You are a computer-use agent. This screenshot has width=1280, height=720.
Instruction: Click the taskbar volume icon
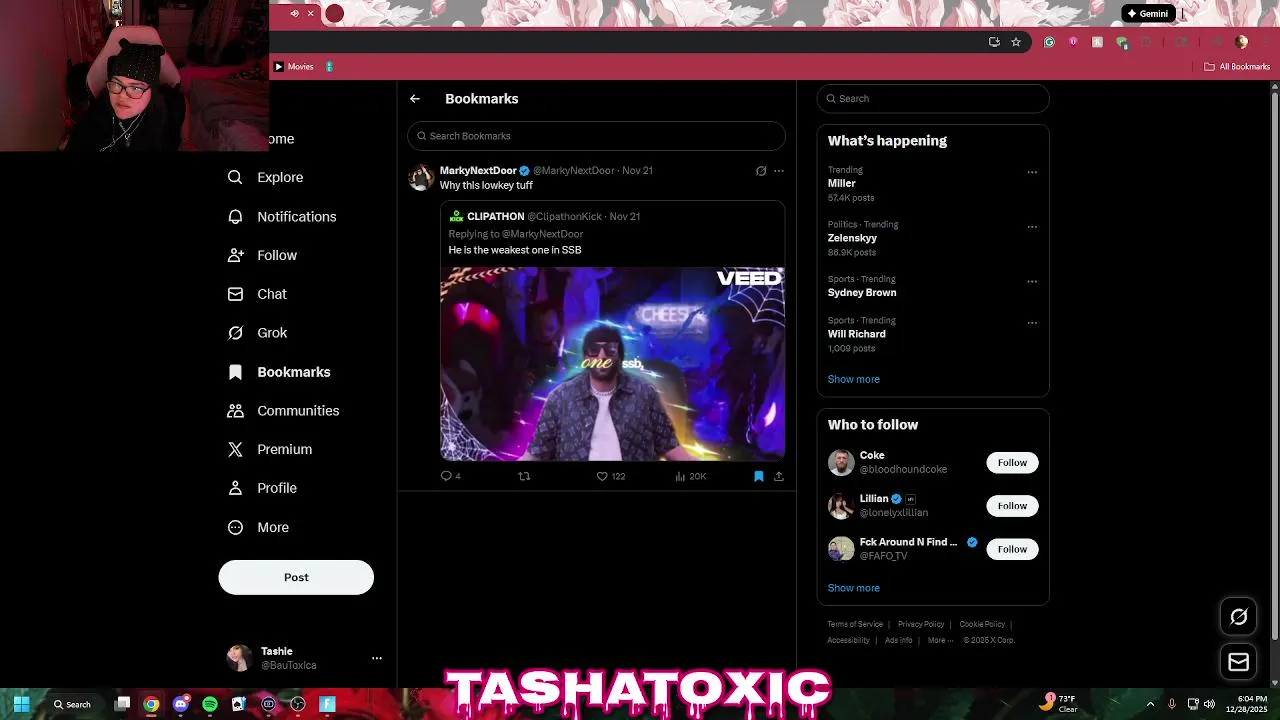[1210, 704]
